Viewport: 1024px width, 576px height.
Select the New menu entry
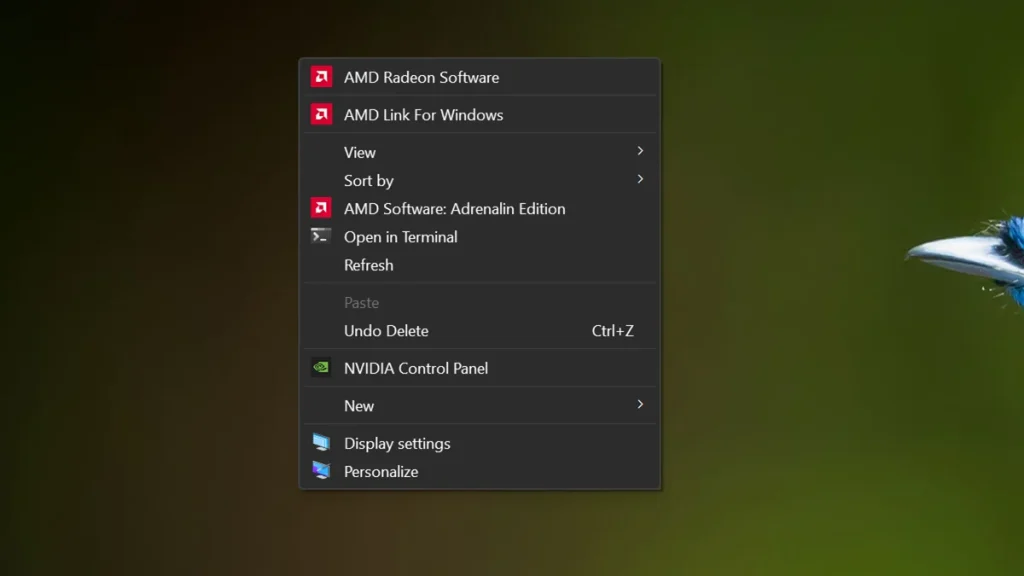479,406
